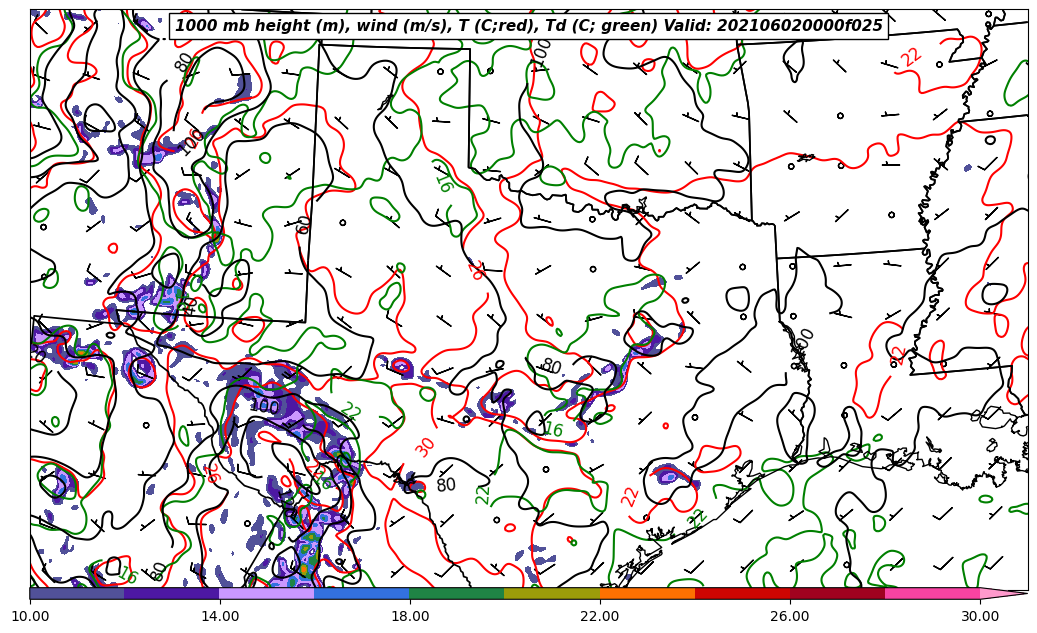Select the royal blue colorbar segment
The height and width of the screenshot is (633, 1037).
coord(362,593)
